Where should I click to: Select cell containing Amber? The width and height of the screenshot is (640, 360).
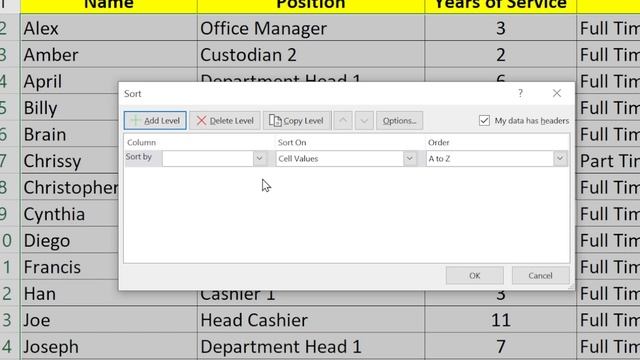pos(109,54)
